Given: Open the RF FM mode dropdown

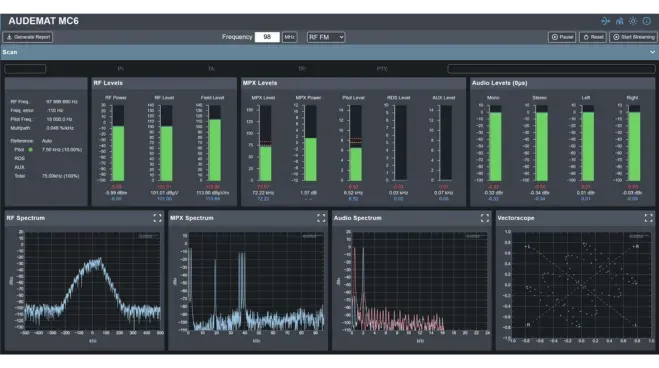Looking at the screenshot, I should tap(326, 37).
